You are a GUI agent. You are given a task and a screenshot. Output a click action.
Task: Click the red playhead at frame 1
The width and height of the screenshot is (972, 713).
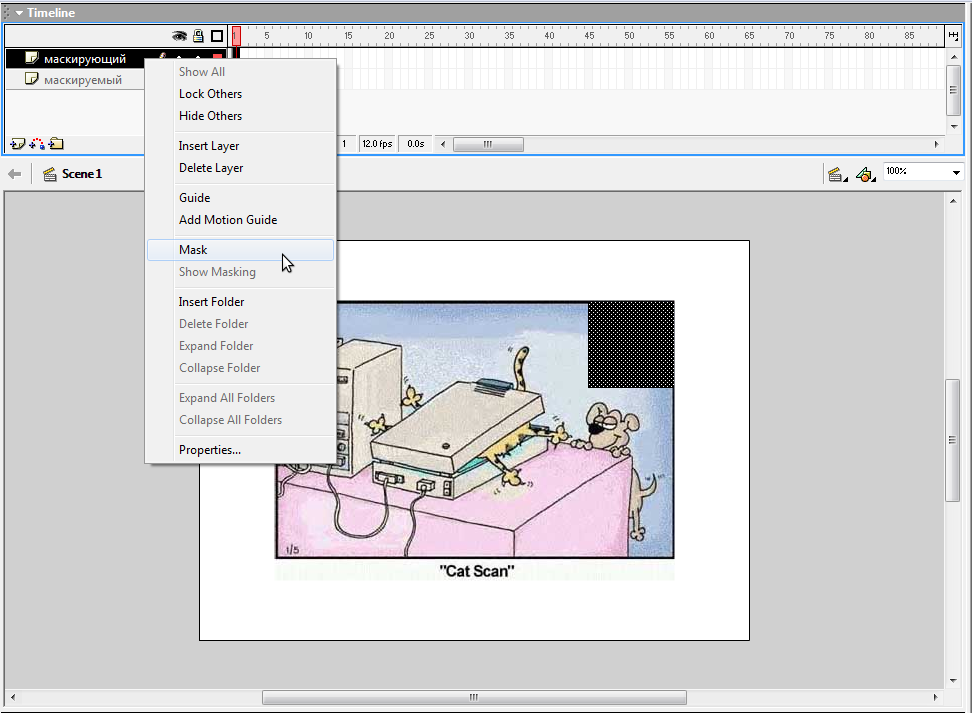(x=236, y=37)
